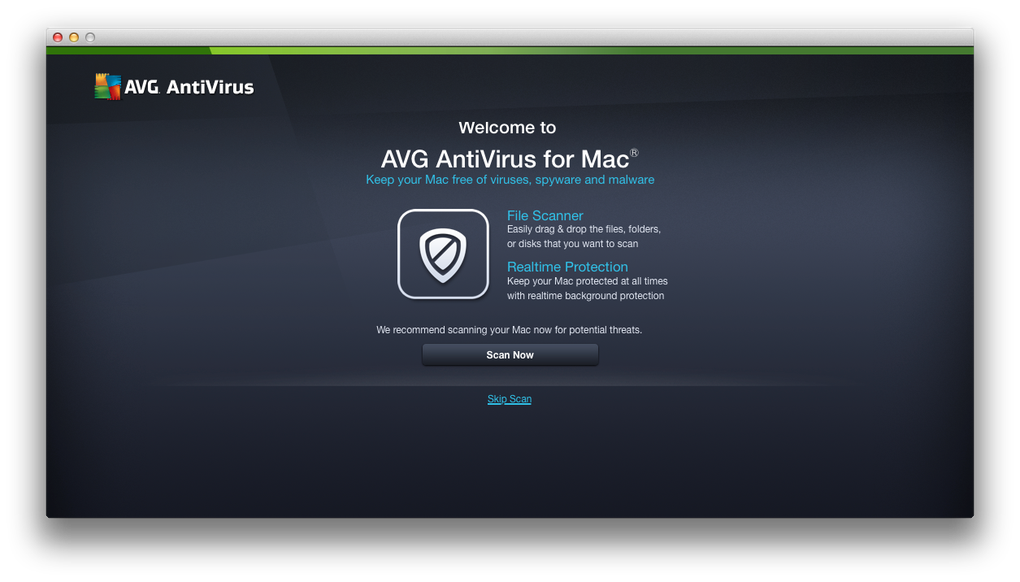Follow the Skip Scan link
The height and width of the screenshot is (582, 1020).
tap(509, 399)
